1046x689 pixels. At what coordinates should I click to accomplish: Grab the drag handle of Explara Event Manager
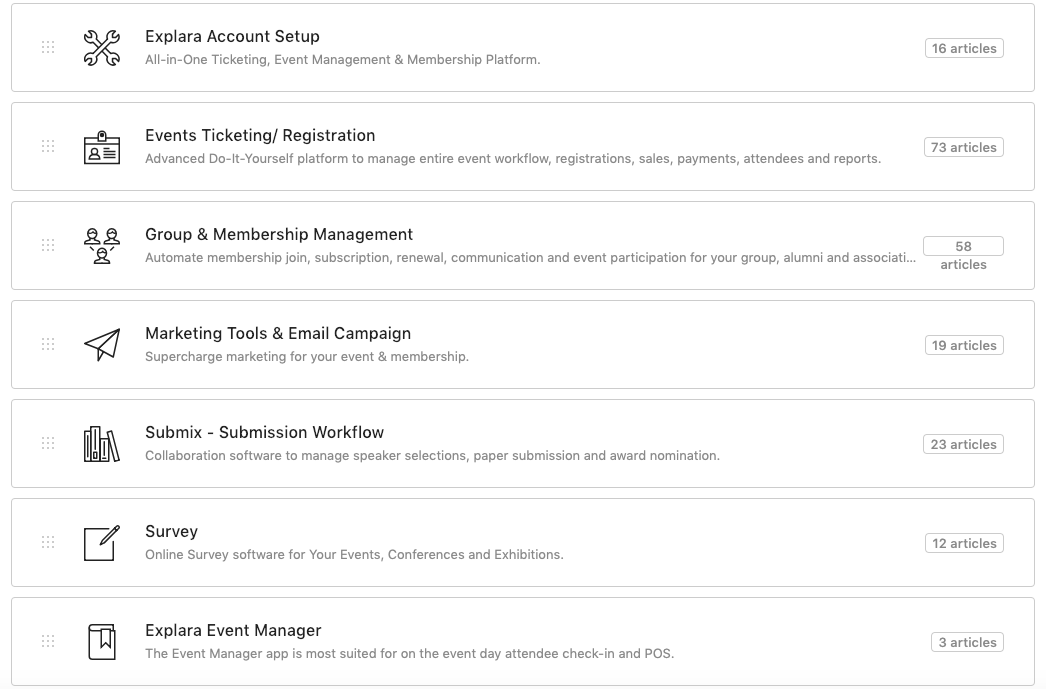point(48,641)
